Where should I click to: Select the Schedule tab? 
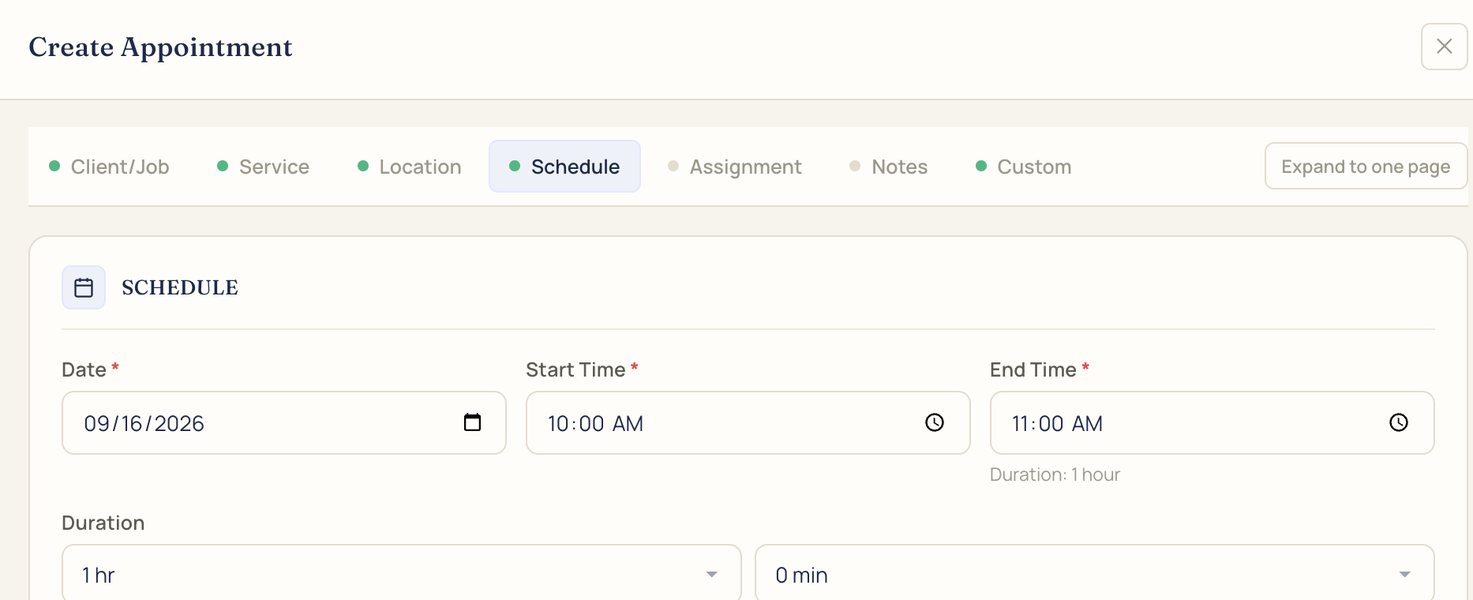click(x=564, y=166)
